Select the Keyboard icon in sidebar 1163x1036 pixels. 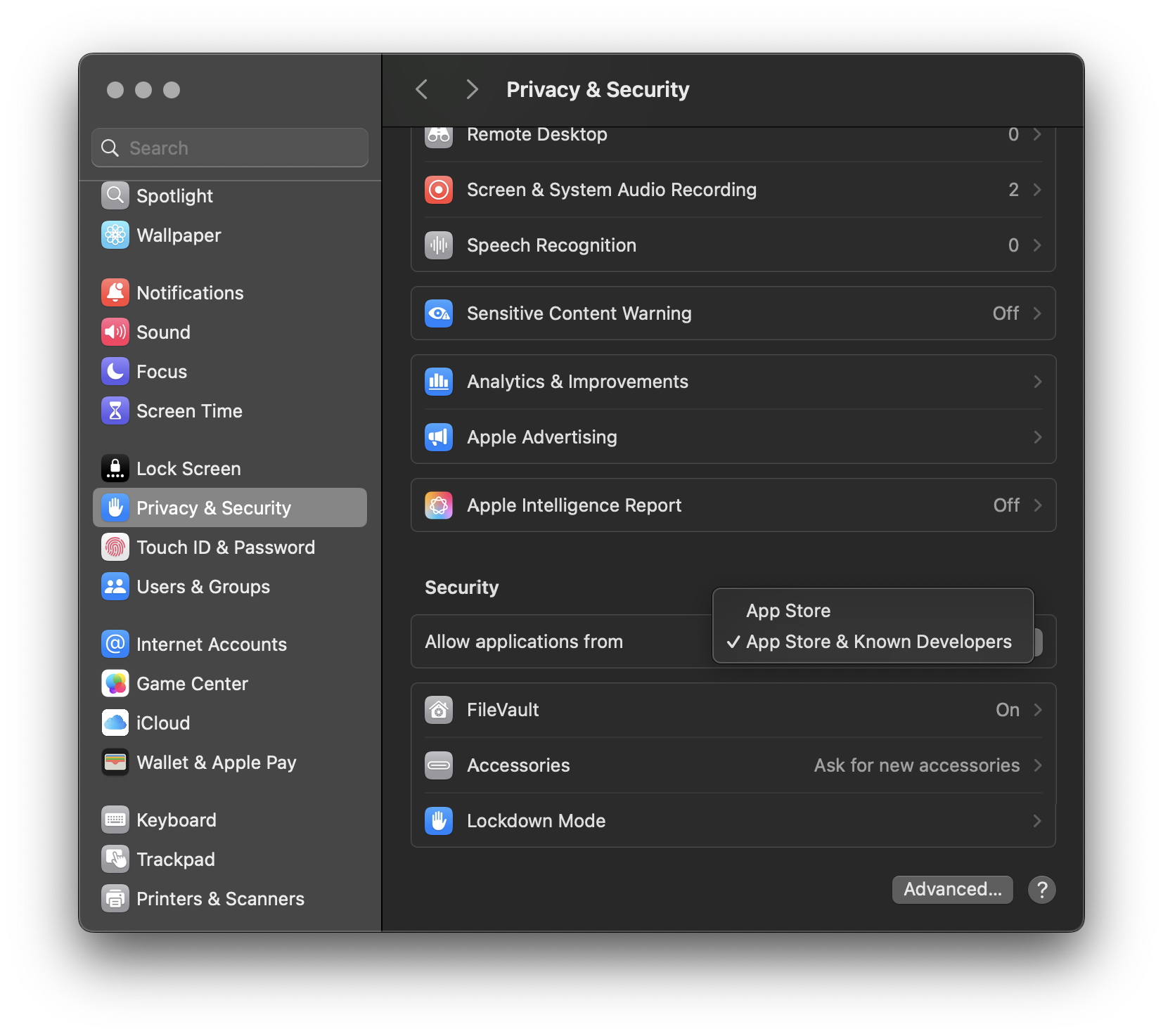tap(115, 820)
